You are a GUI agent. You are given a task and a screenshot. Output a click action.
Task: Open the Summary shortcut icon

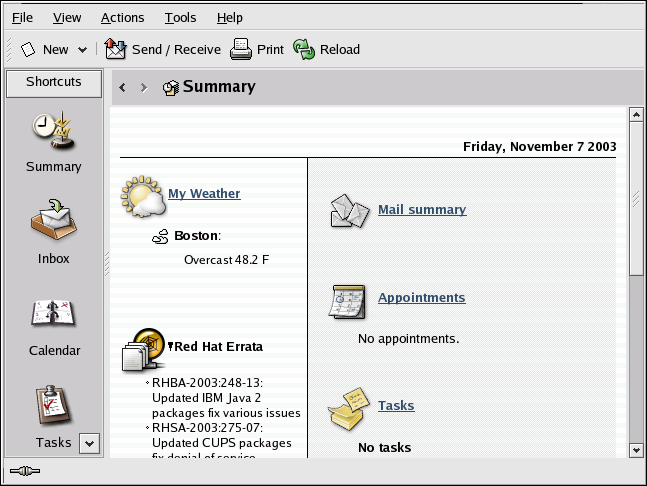coord(53,133)
